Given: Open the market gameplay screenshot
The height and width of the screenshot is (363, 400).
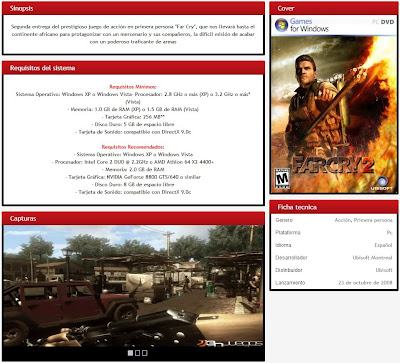Looking at the screenshot, I should tap(133, 286).
